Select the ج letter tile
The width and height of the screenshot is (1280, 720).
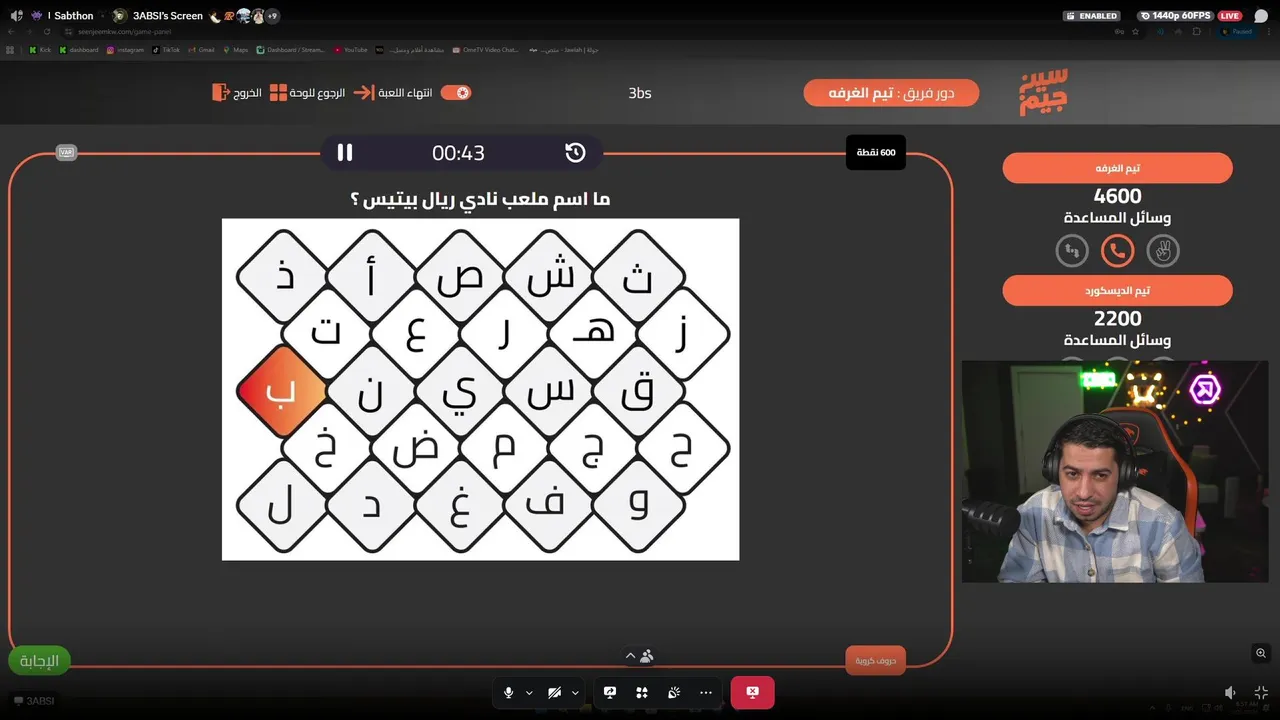(x=594, y=448)
